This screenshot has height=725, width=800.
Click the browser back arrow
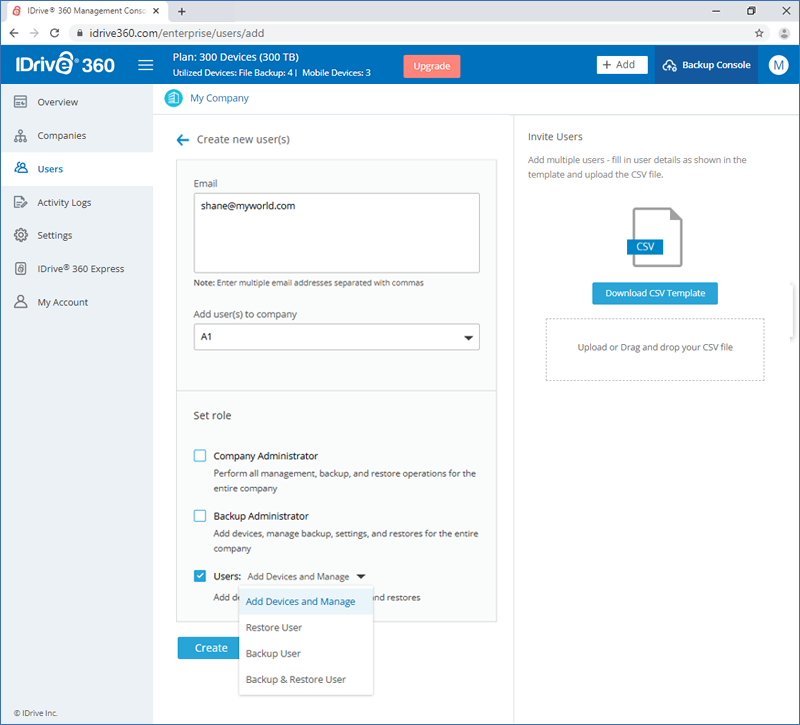(x=14, y=33)
